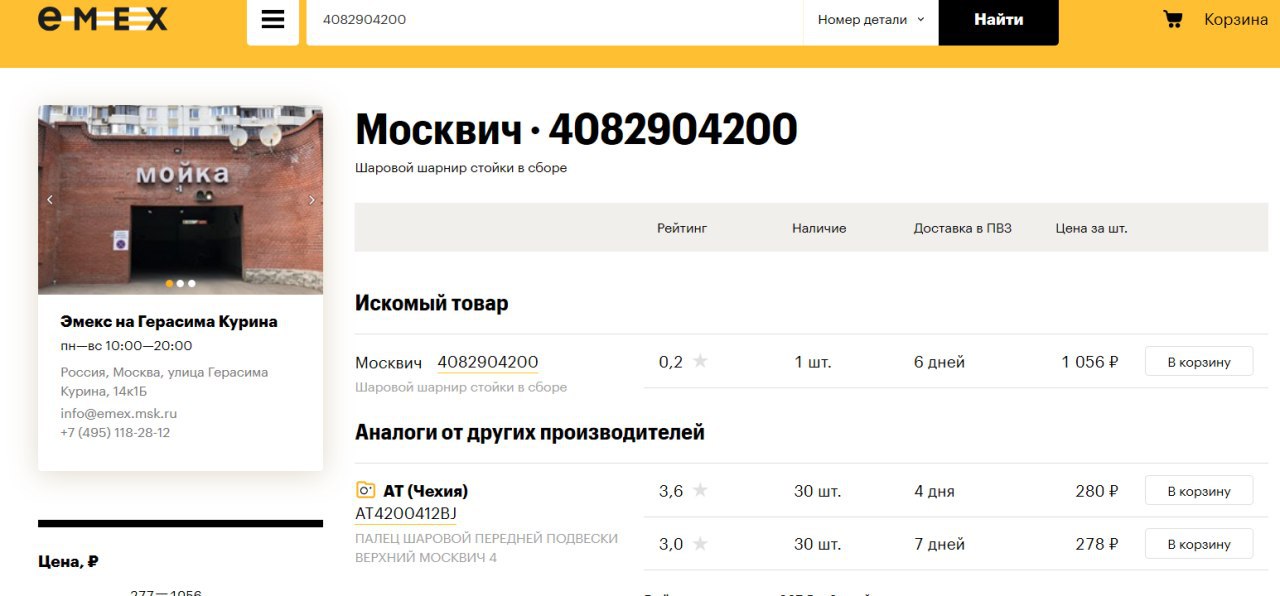
Task: Add the 278 ₽ AT analog to cart
Action: click(1199, 544)
